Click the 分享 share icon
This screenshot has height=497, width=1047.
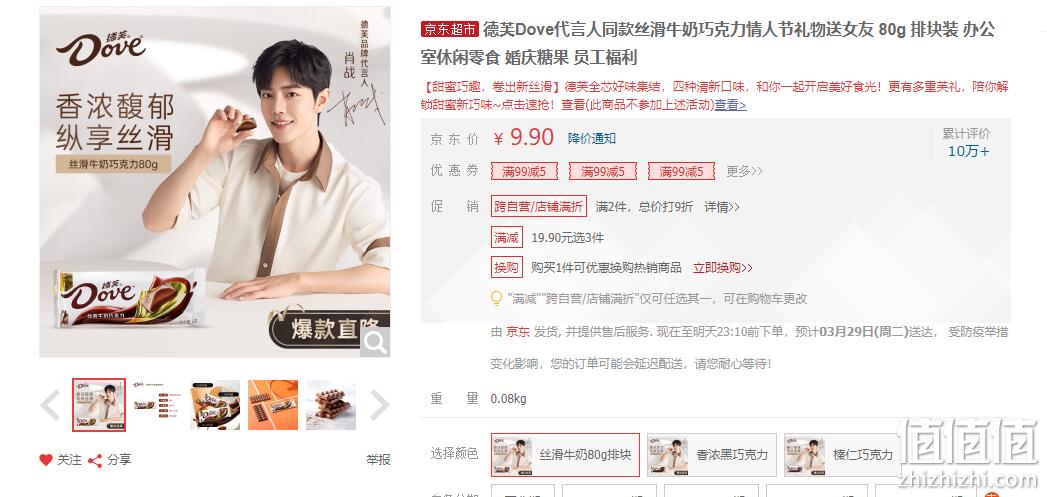point(95,460)
